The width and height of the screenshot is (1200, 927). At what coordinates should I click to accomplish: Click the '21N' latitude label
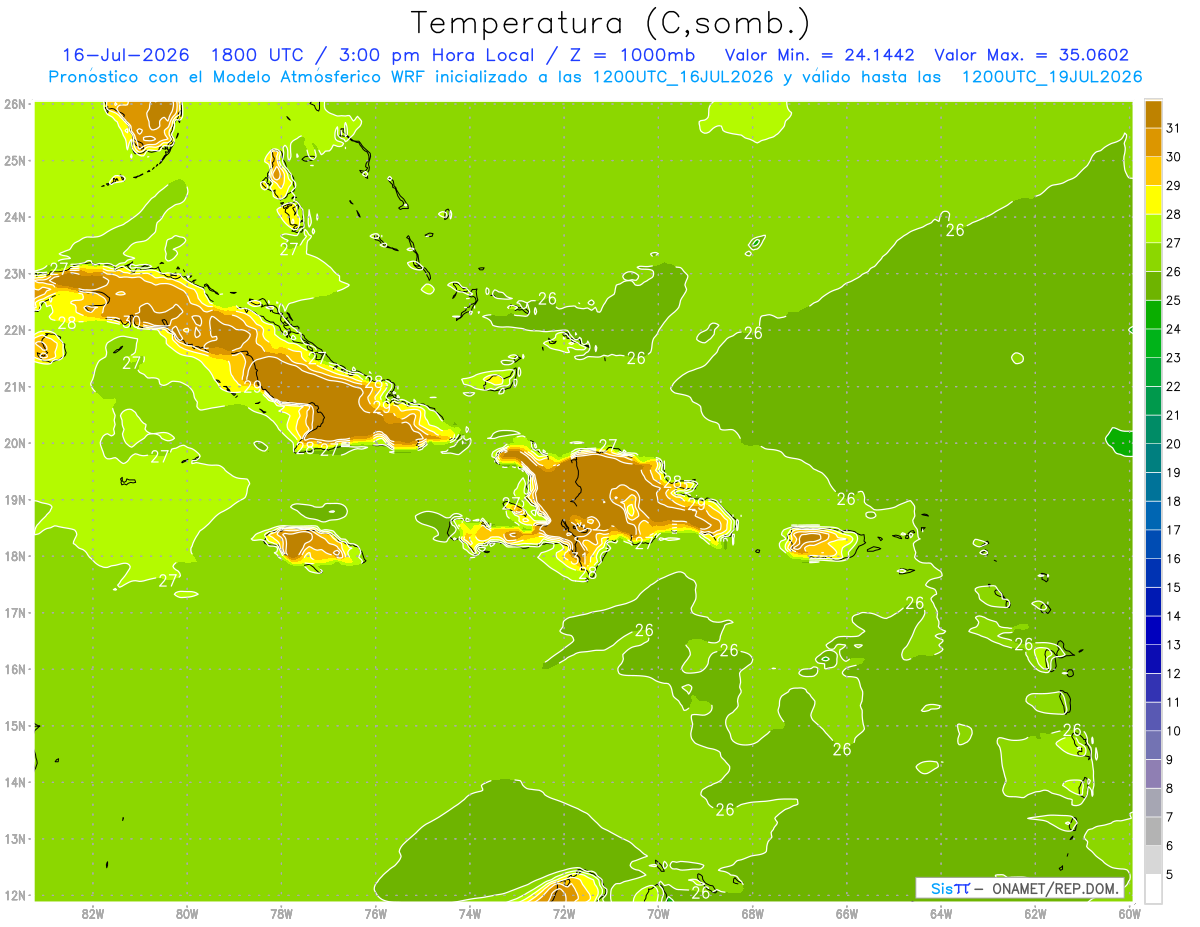coord(14,386)
